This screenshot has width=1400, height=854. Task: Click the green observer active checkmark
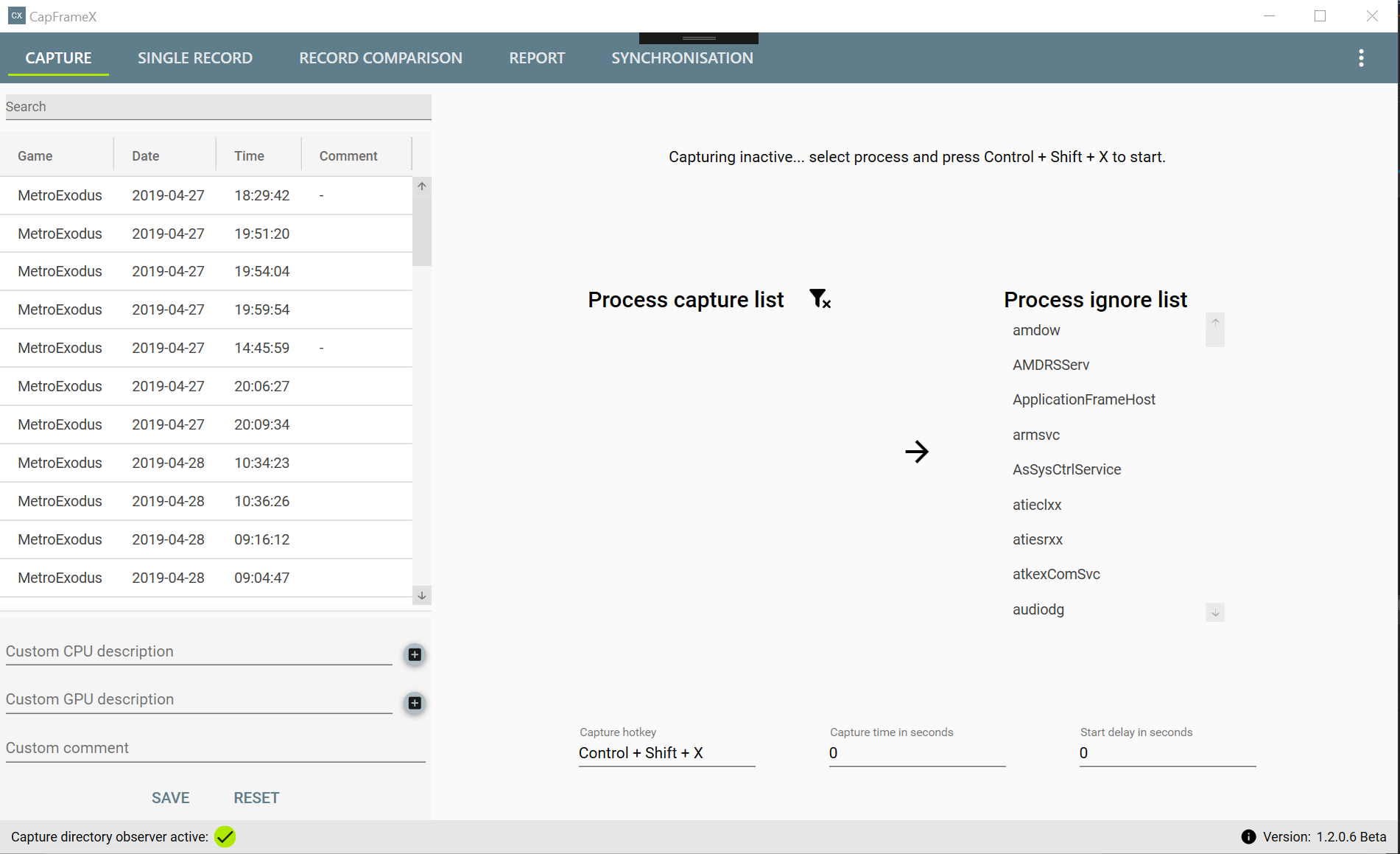[x=225, y=836]
